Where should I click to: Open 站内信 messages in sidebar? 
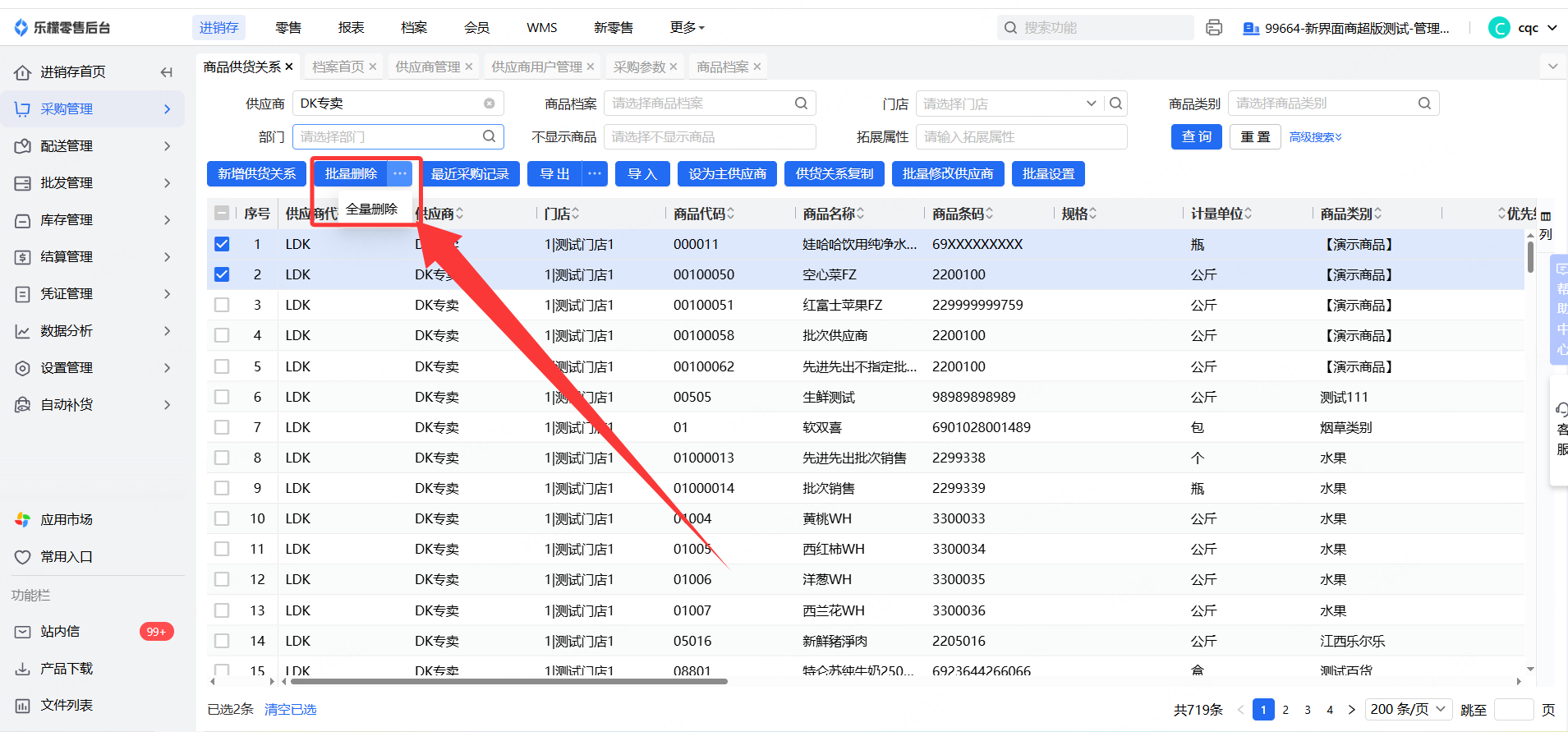[x=60, y=632]
